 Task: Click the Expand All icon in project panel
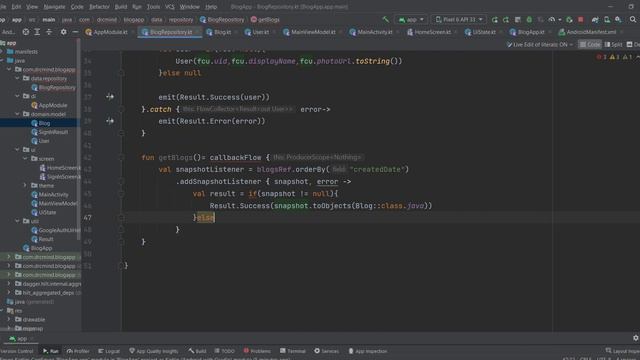coord(37,32)
